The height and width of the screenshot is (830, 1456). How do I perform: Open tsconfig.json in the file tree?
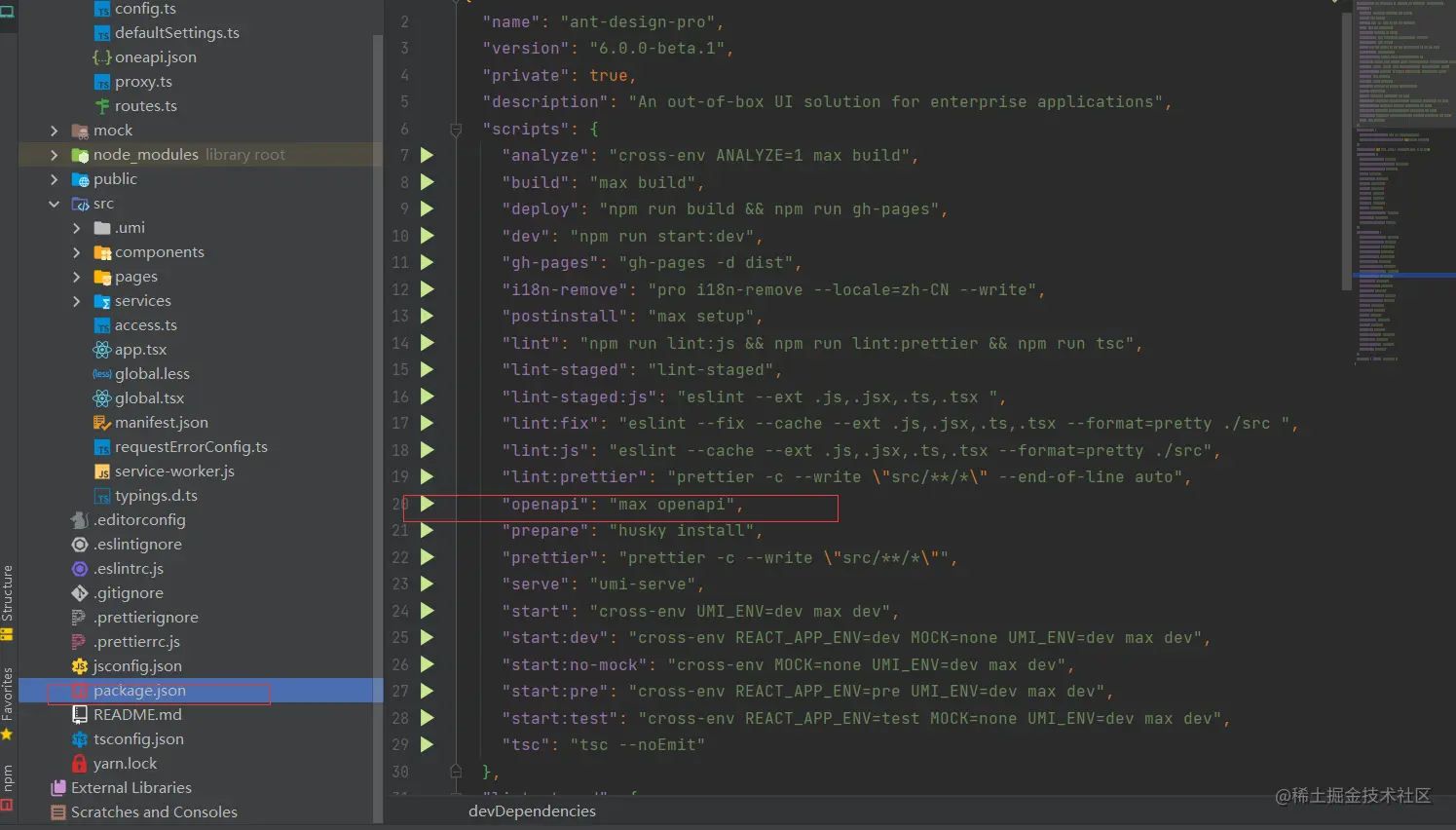[138, 739]
